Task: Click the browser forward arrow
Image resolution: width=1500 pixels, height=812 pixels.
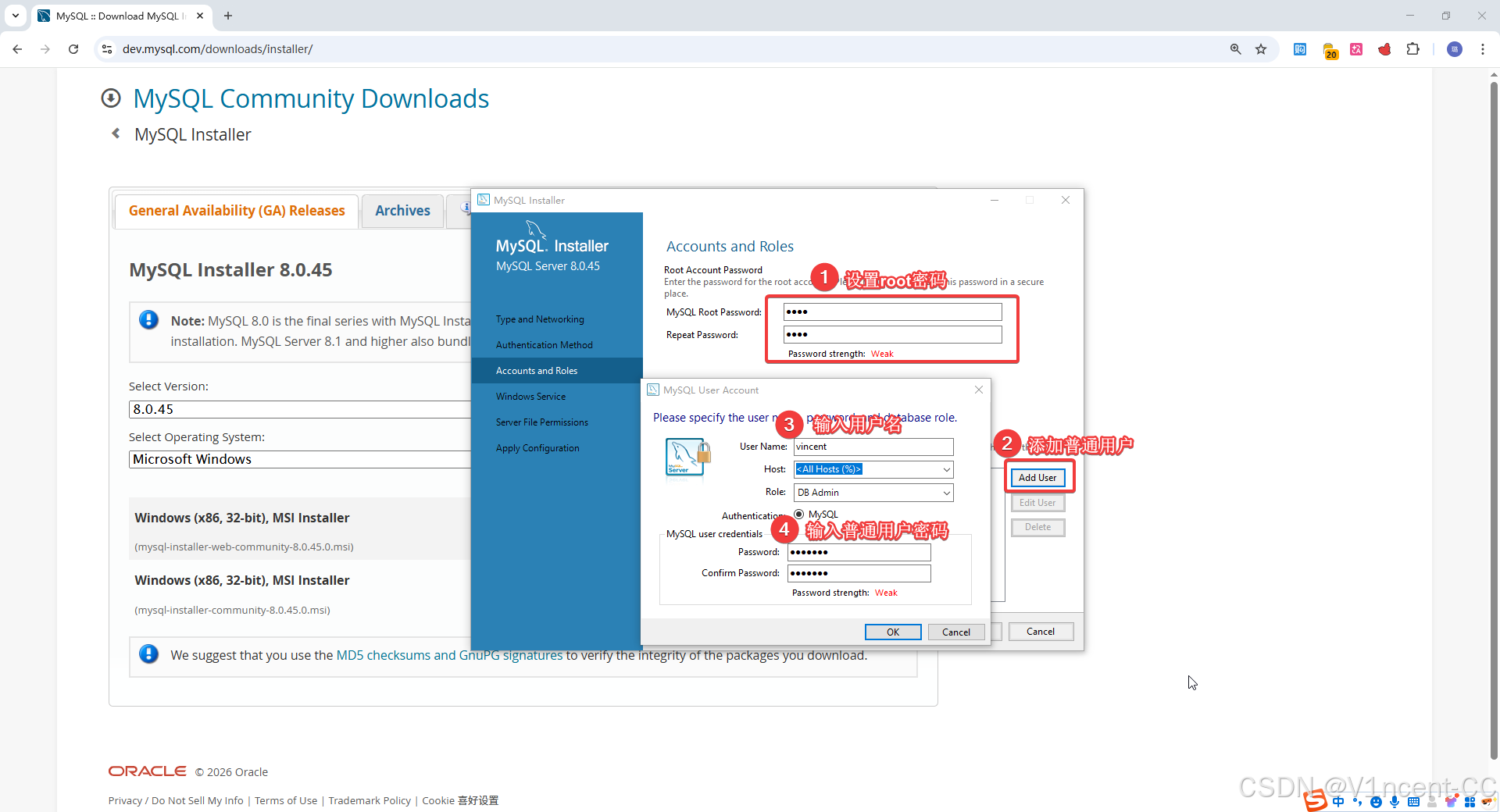Action: [45, 49]
